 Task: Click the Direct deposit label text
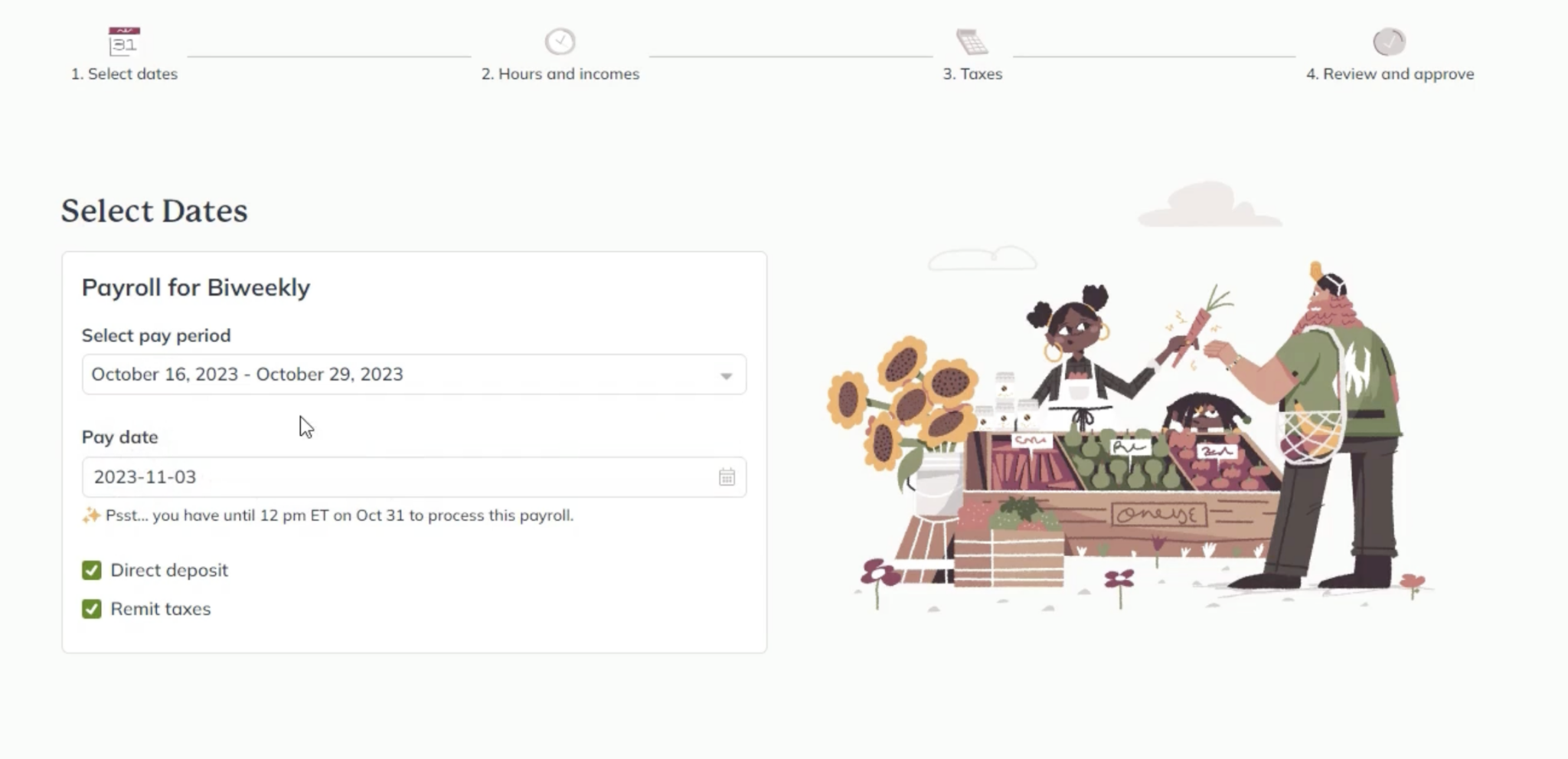pyautogui.click(x=169, y=571)
